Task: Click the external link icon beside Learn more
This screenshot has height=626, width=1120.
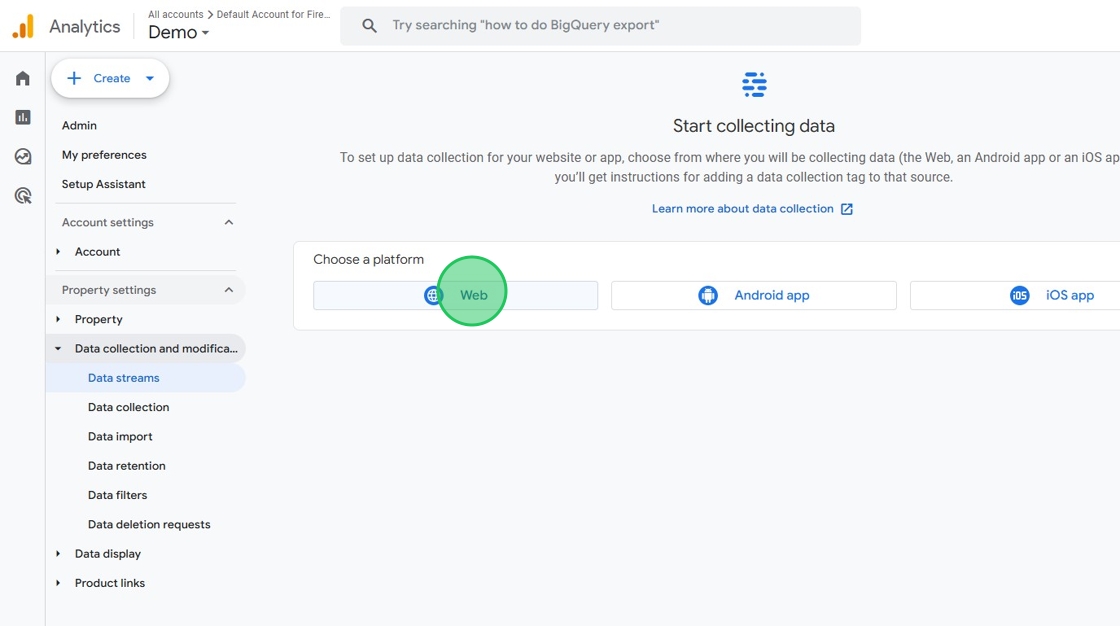Action: pos(846,209)
